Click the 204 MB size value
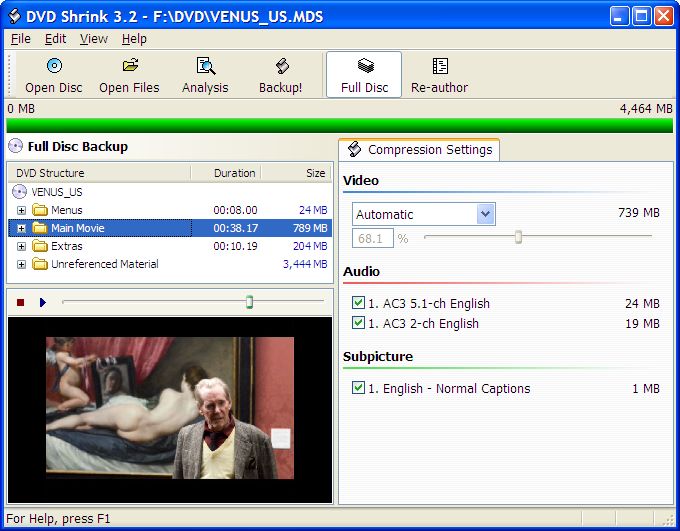 pos(310,246)
